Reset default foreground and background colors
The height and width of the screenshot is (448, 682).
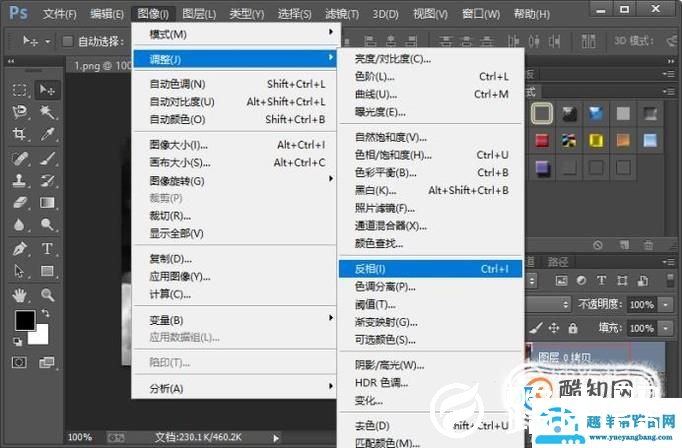(x=17, y=342)
